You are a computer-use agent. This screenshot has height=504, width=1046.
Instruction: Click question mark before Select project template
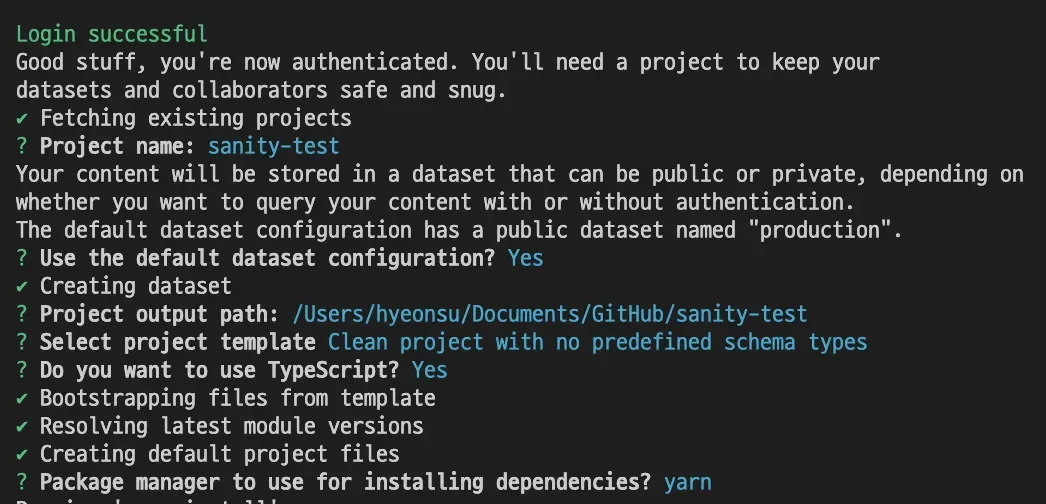[x=22, y=342]
